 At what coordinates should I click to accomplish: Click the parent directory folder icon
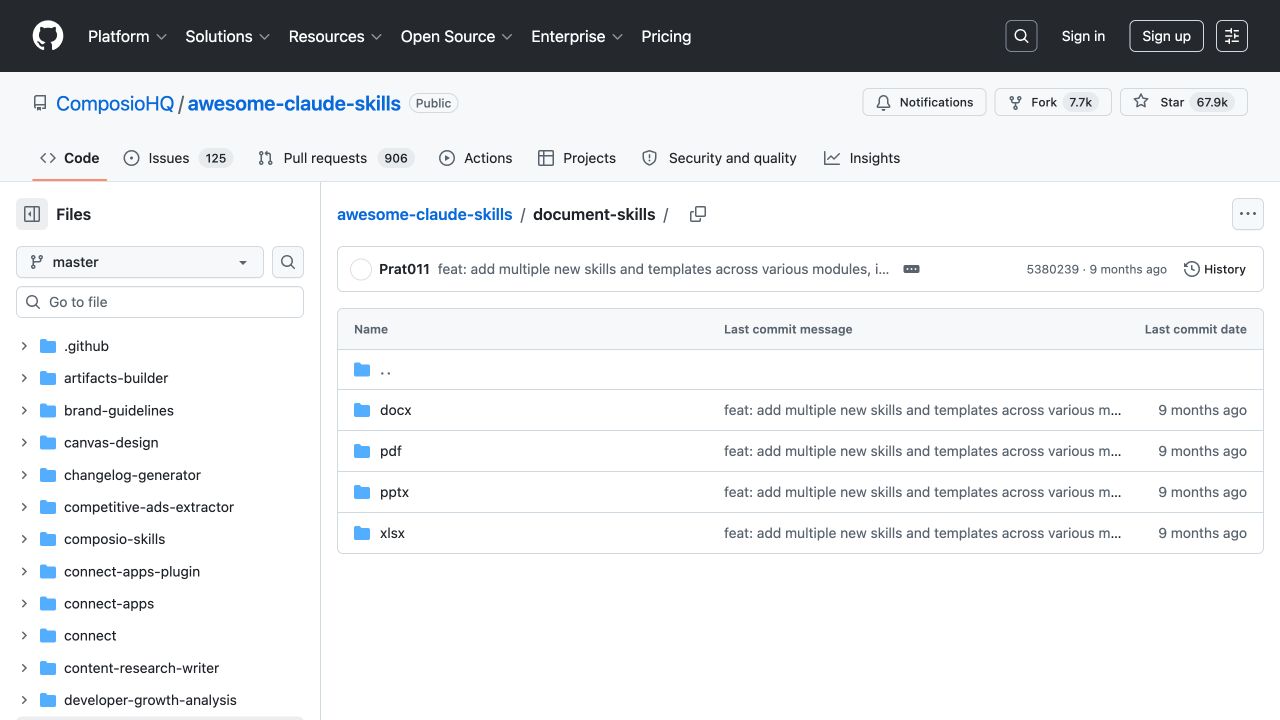click(x=362, y=370)
